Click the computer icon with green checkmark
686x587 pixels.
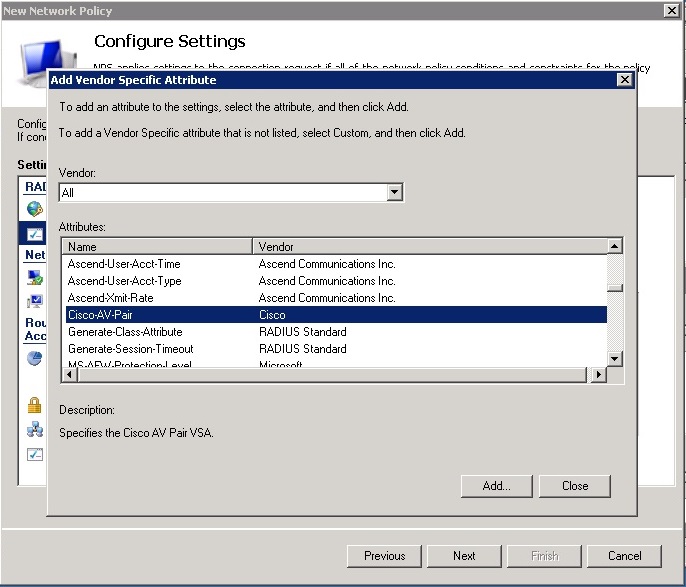[x=35, y=277]
